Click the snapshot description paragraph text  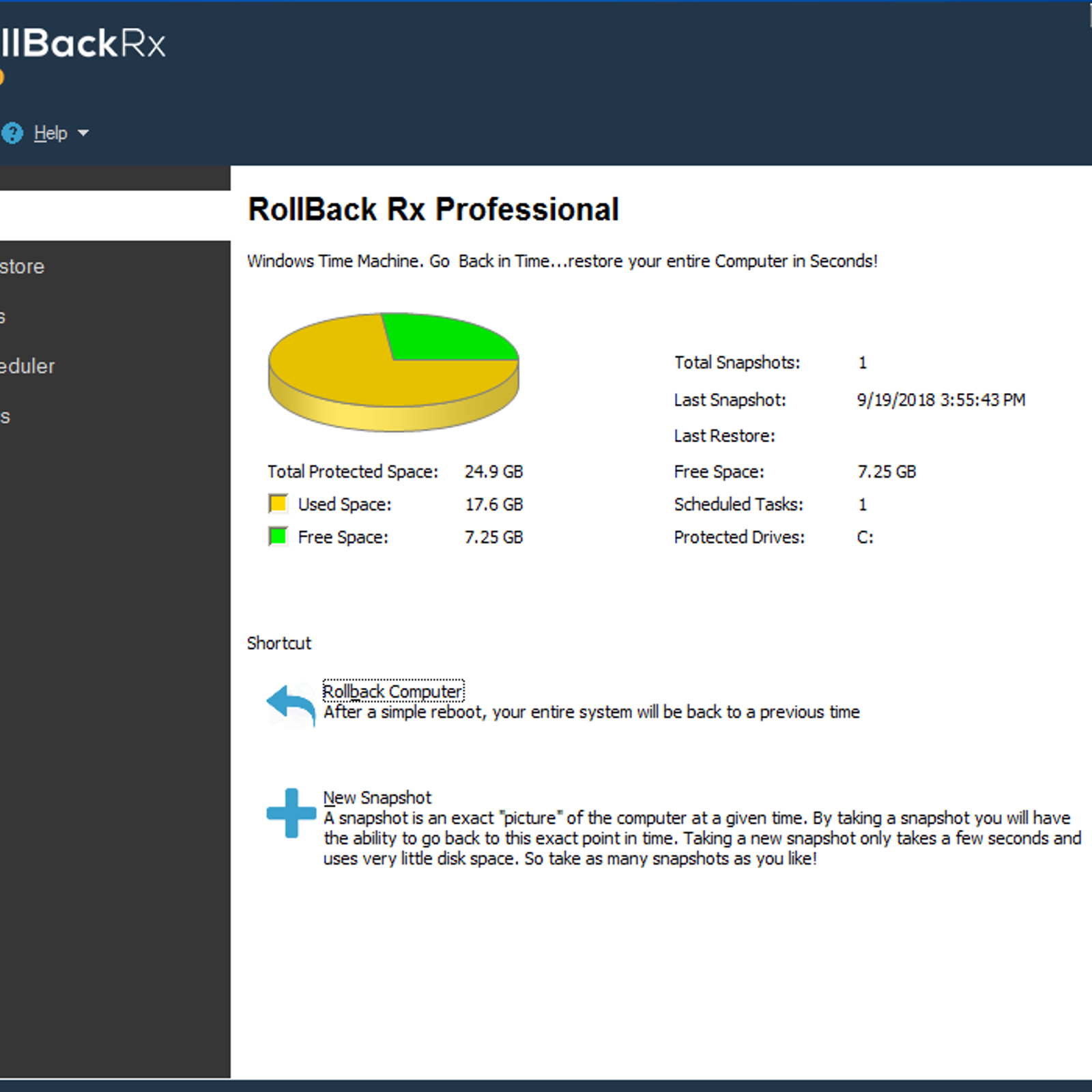[702, 838]
